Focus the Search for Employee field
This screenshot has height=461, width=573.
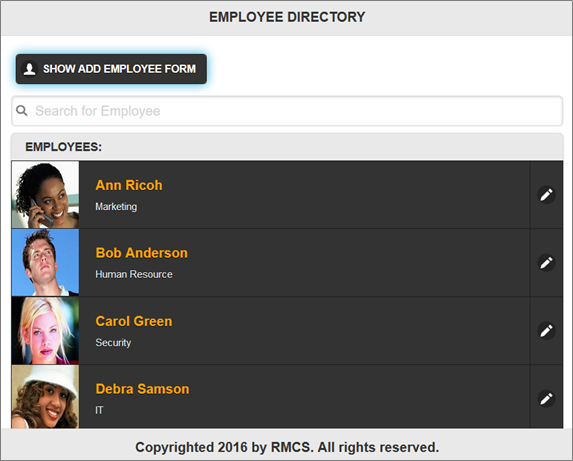[x=287, y=111]
